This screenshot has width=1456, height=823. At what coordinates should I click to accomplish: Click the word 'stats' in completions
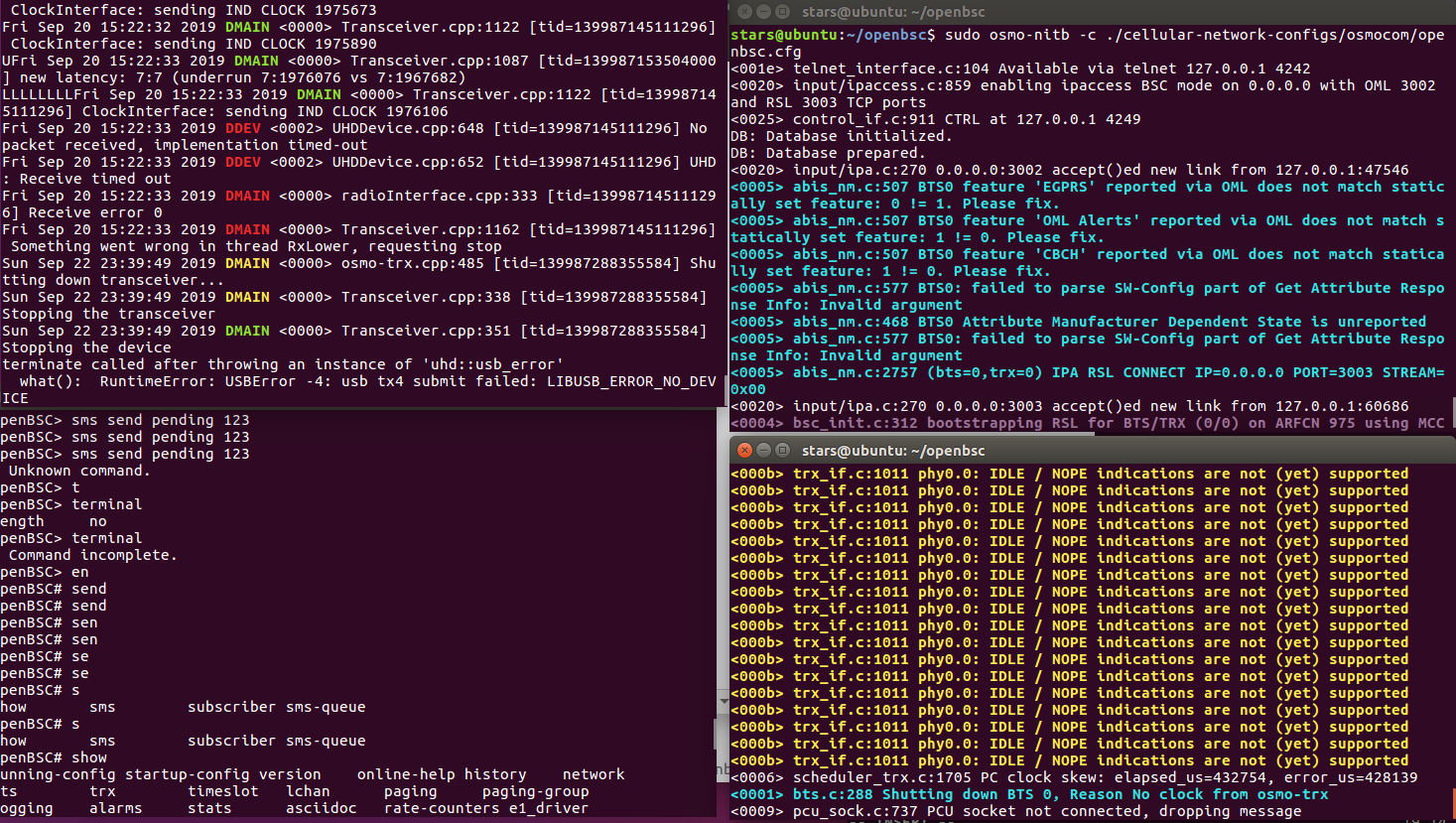(x=209, y=808)
